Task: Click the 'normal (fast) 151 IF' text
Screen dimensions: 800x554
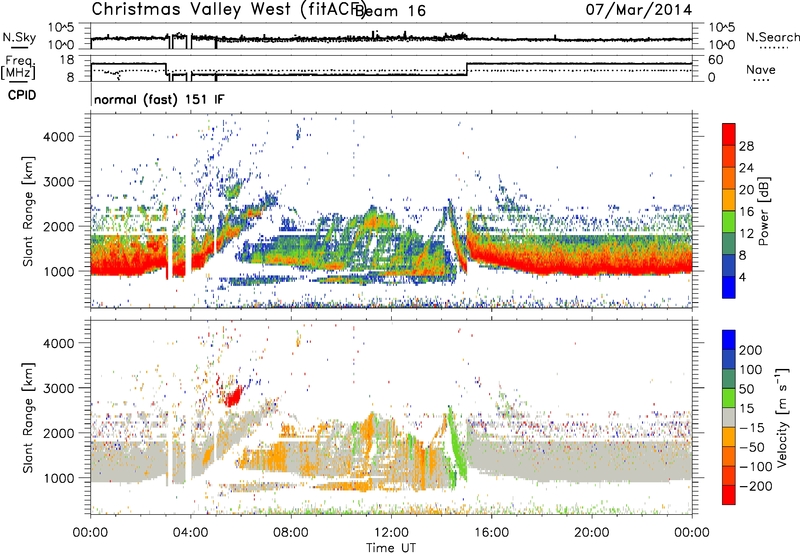Action: (x=159, y=99)
